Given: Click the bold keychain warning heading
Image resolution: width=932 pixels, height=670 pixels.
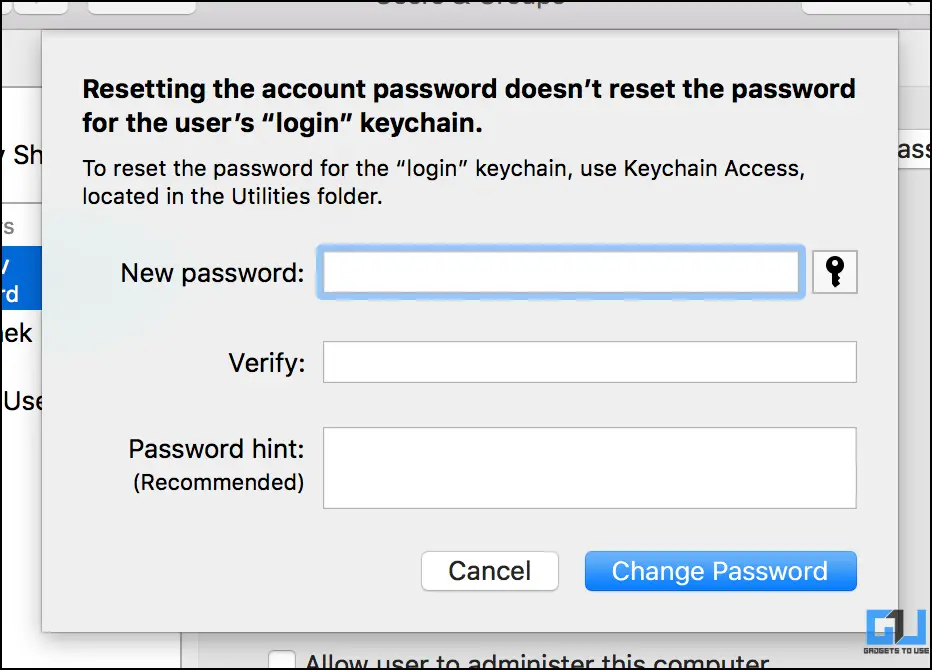Looking at the screenshot, I should 469,106.
